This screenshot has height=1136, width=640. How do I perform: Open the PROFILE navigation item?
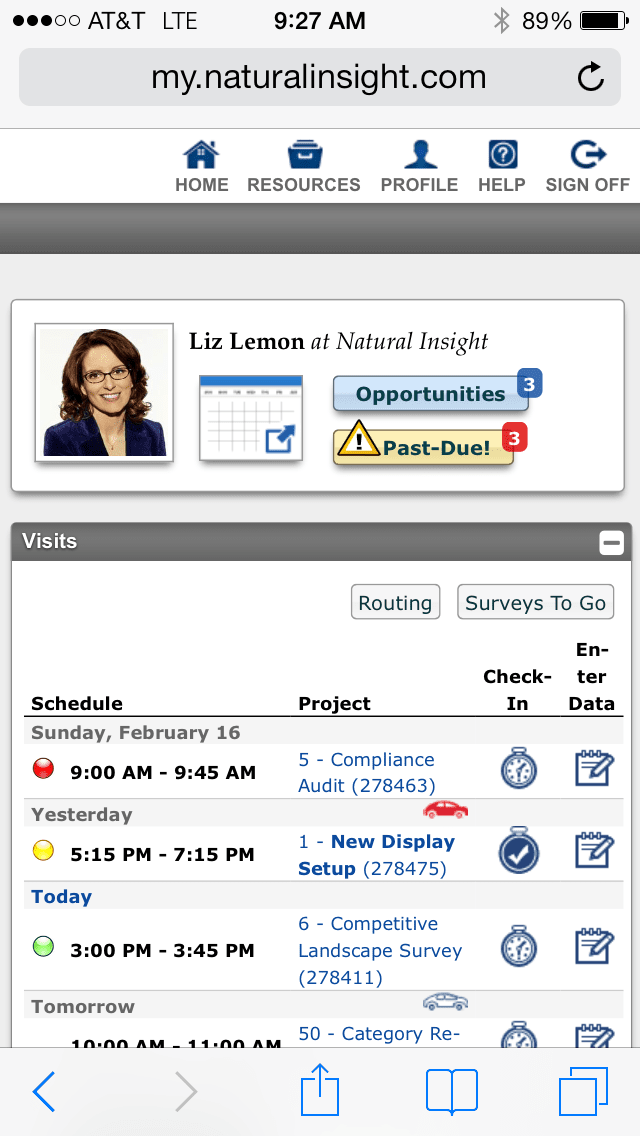point(419,167)
